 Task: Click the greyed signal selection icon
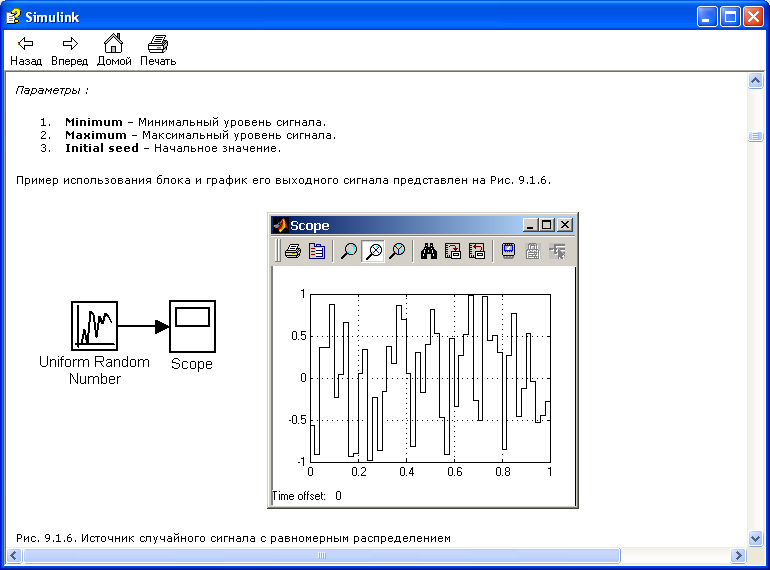pyautogui.click(x=557, y=251)
